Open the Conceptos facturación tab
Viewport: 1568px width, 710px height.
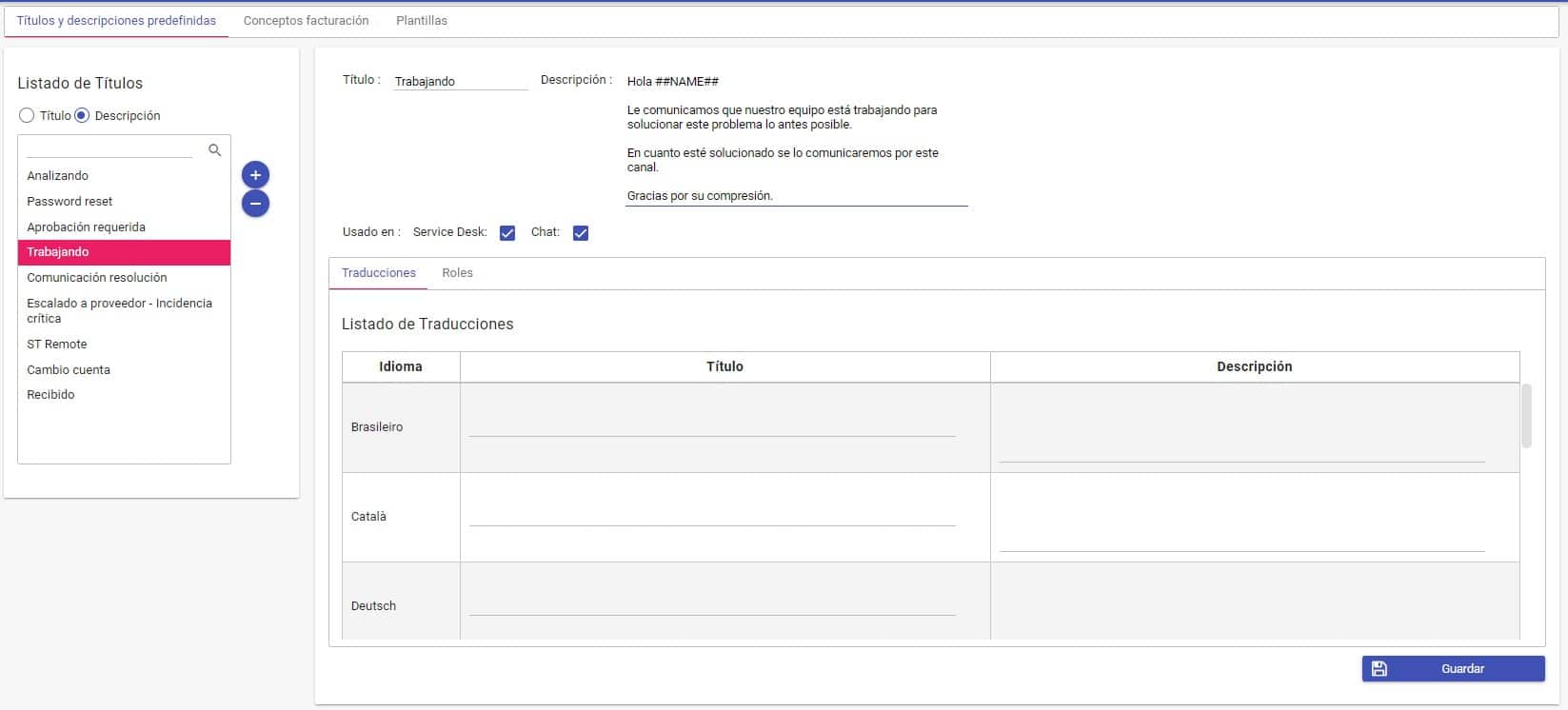click(306, 21)
